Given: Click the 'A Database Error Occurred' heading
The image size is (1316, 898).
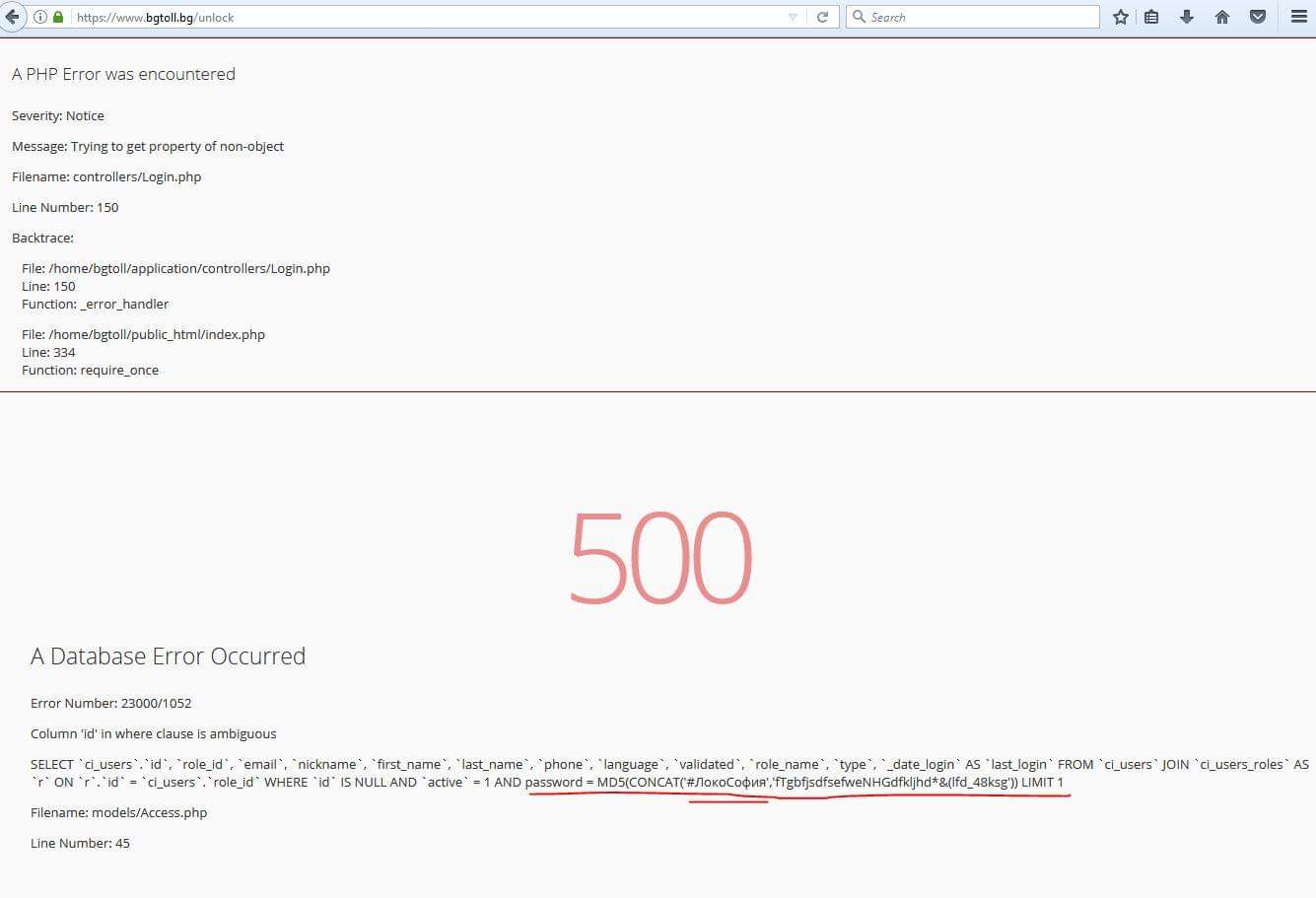Looking at the screenshot, I should pos(168,656).
